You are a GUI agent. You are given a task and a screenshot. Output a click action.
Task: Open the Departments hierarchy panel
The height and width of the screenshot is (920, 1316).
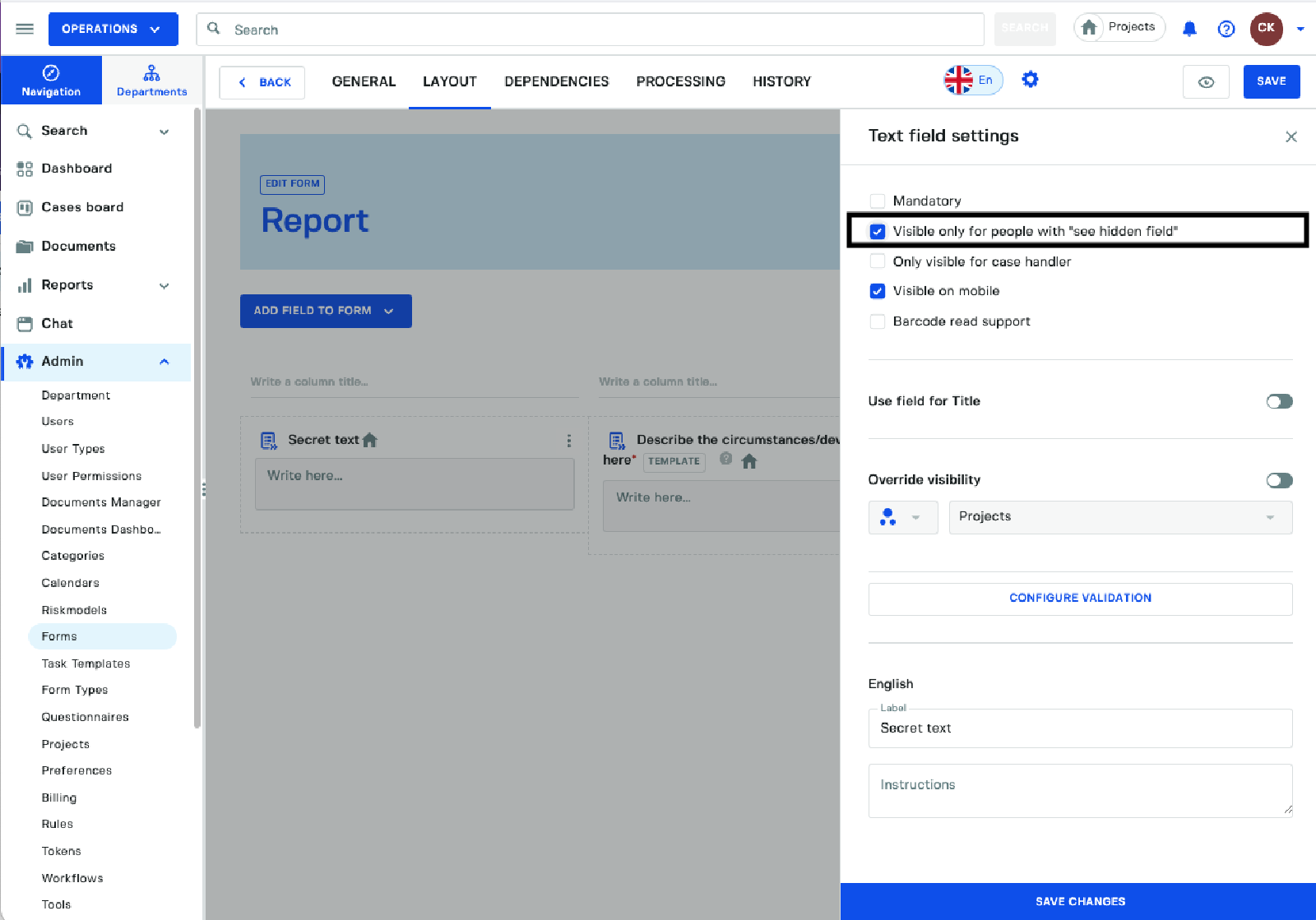click(151, 81)
